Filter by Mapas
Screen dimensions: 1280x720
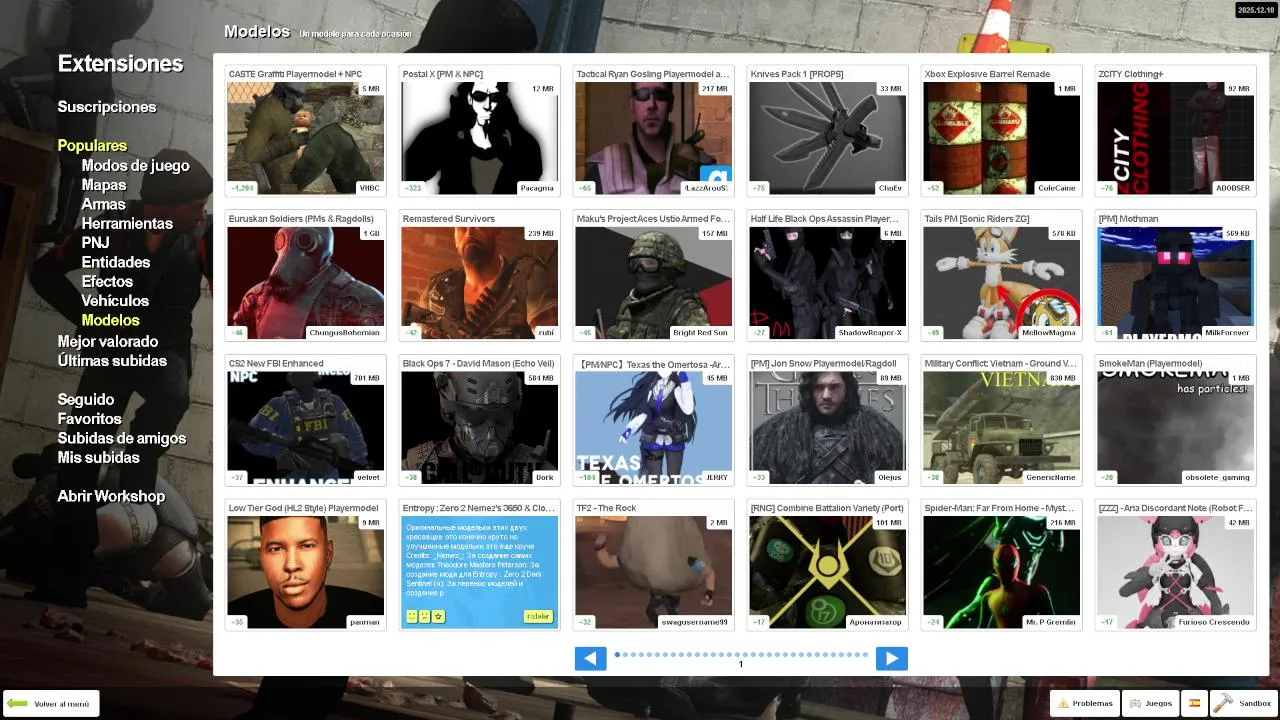[x=104, y=185]
